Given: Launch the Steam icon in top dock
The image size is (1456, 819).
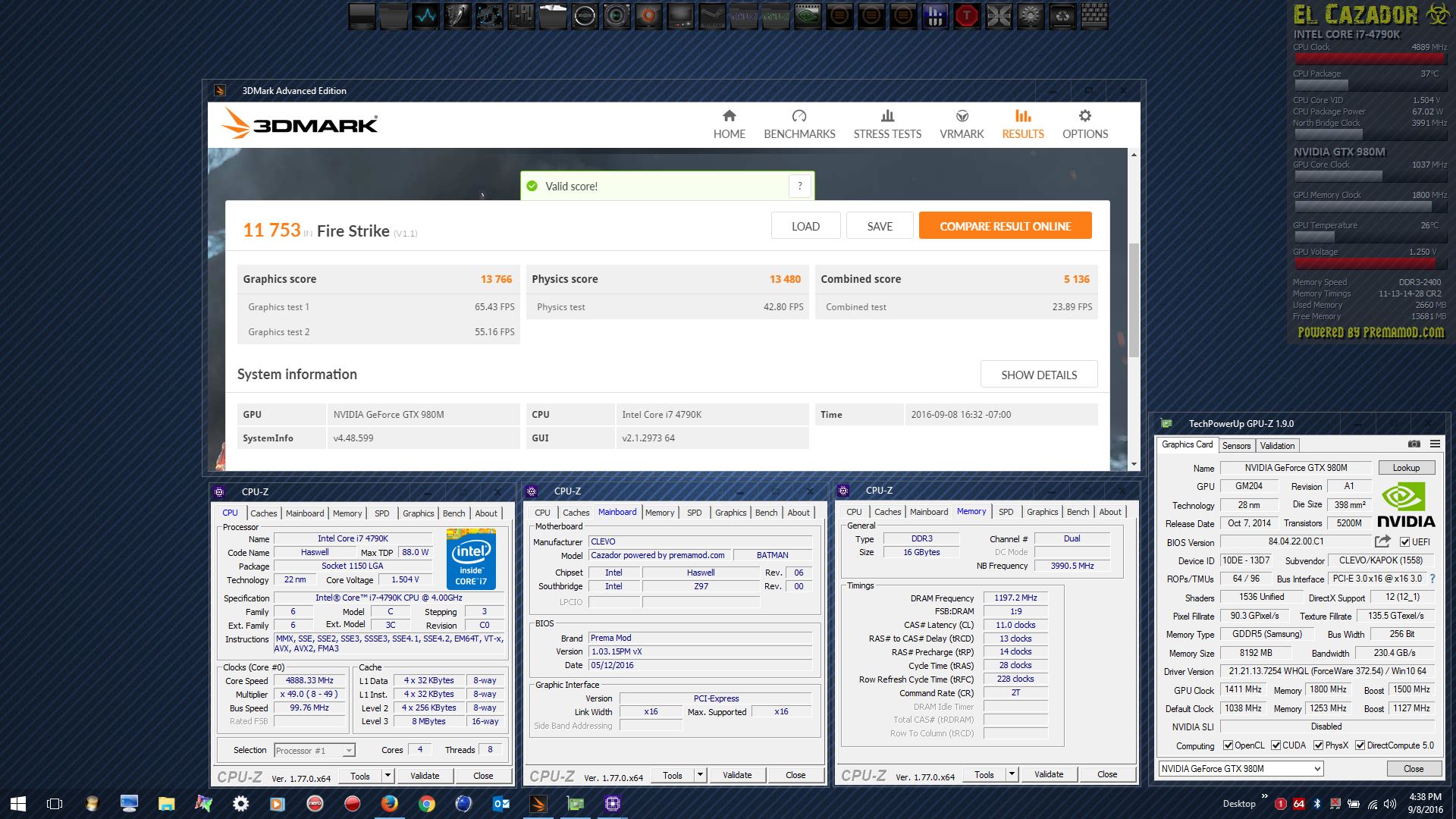Looking at the screenshot, I should tap(712, 16).
